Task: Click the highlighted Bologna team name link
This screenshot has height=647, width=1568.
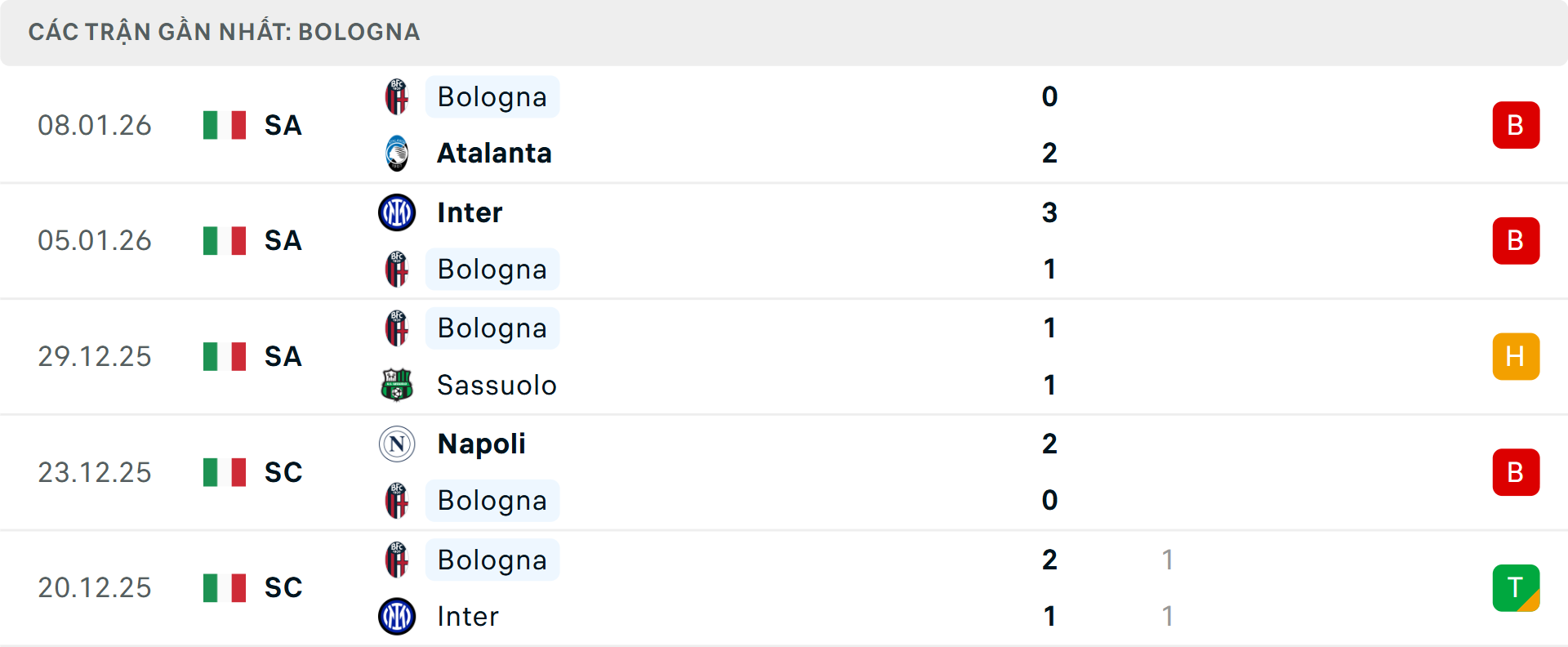Action: click(492, 96)
